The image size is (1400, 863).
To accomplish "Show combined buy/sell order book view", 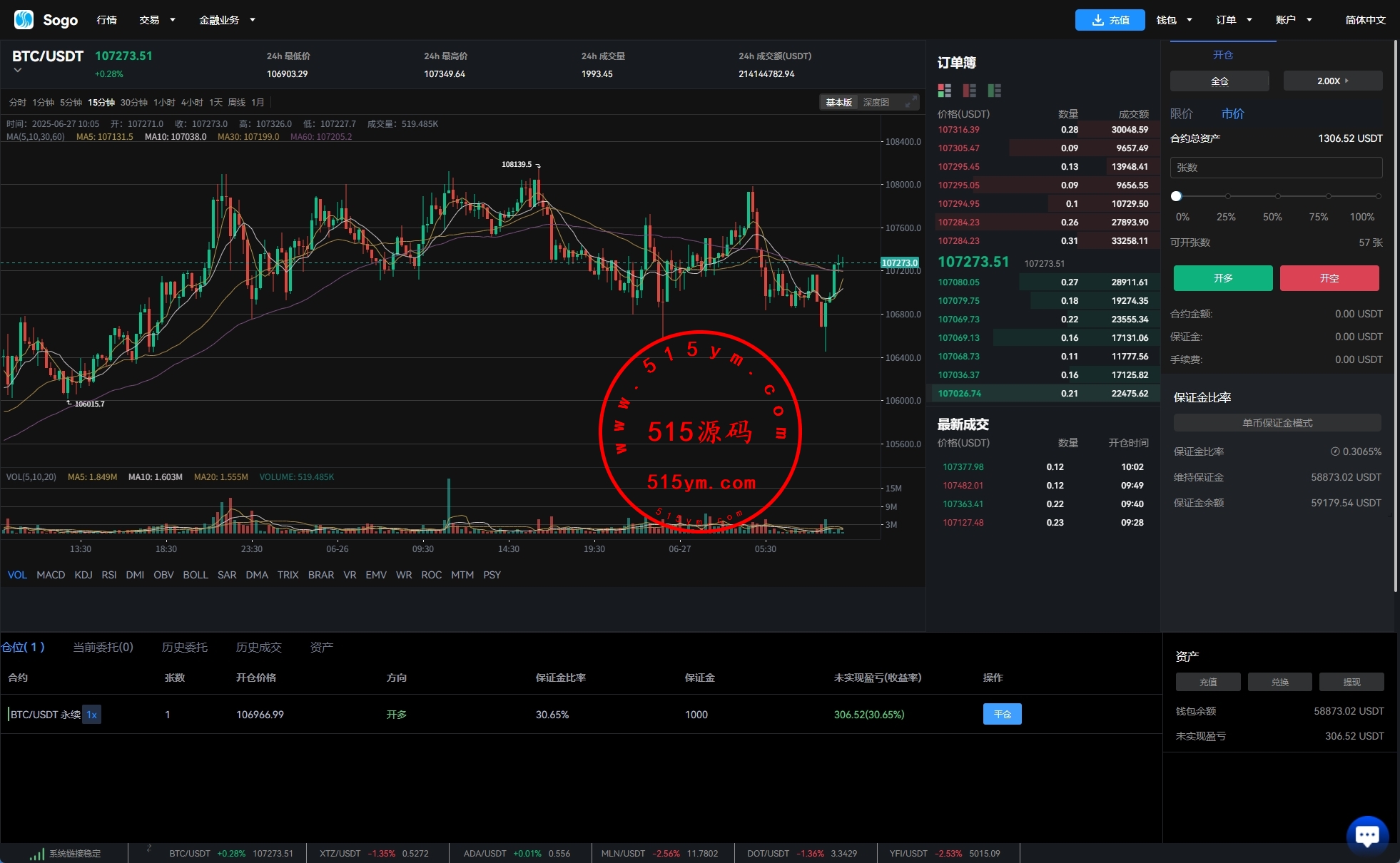I will pos(944,91).
